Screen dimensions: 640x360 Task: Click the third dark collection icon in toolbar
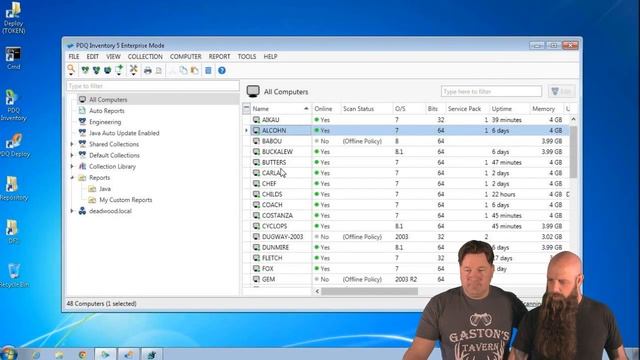tap(107, 70)
